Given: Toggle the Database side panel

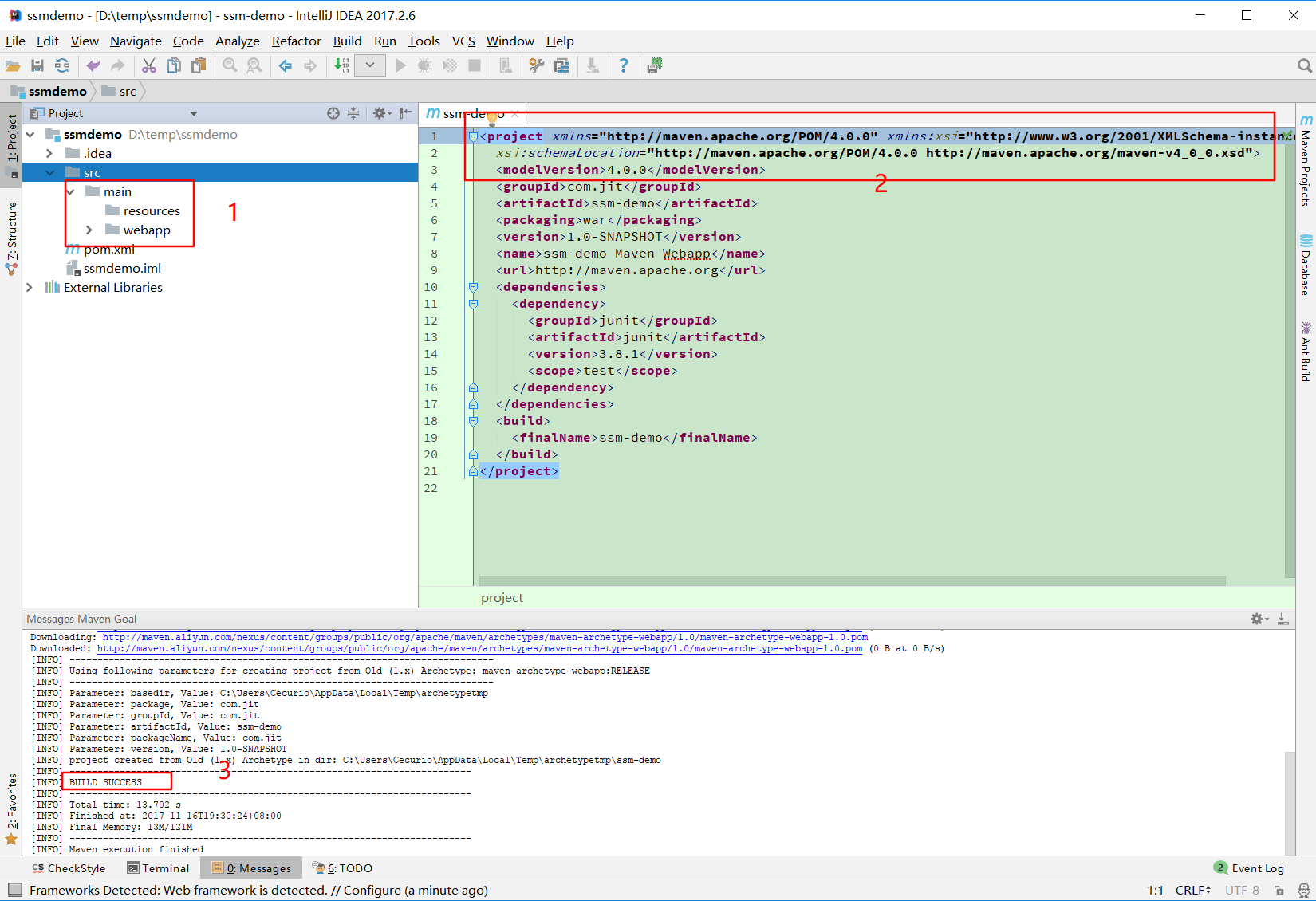Looking at the screenshot, I should click(1306, 265).
